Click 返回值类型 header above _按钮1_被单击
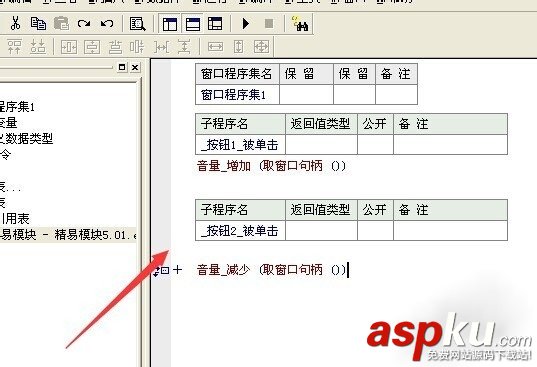The height and width of the screenshot is (367, 537). (321, 124)
